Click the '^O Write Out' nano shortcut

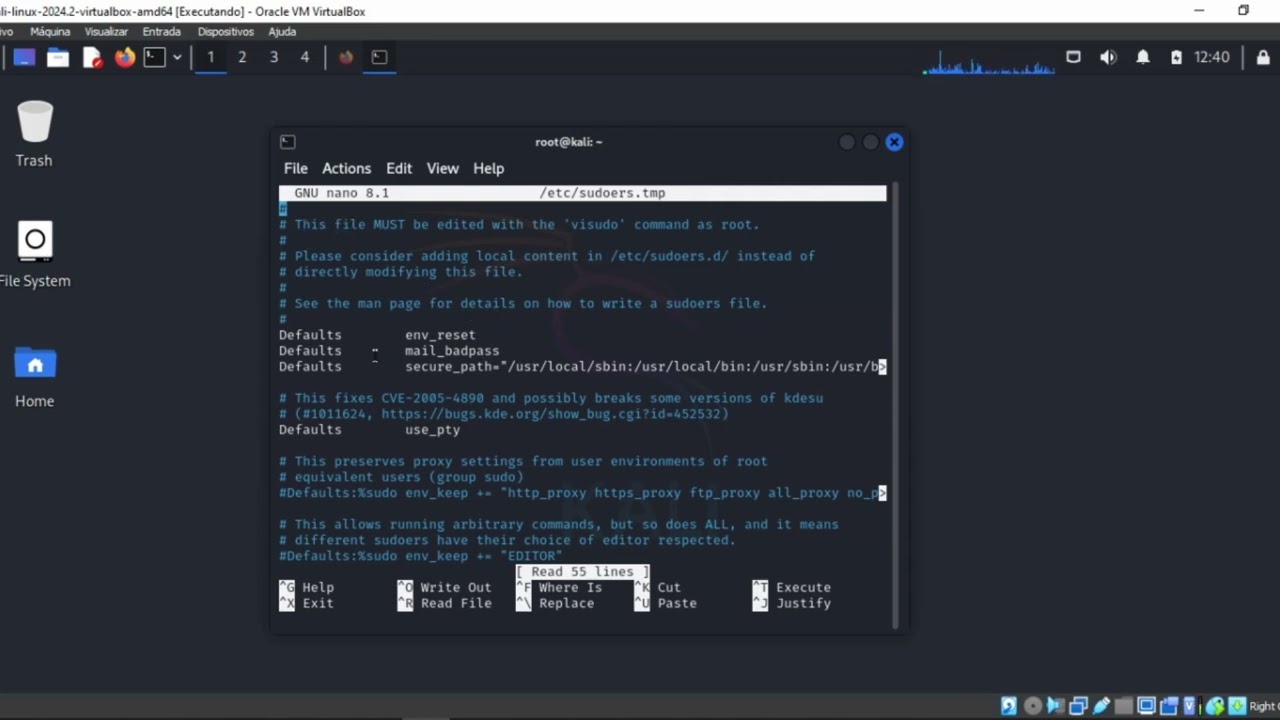tap(445, 588)
